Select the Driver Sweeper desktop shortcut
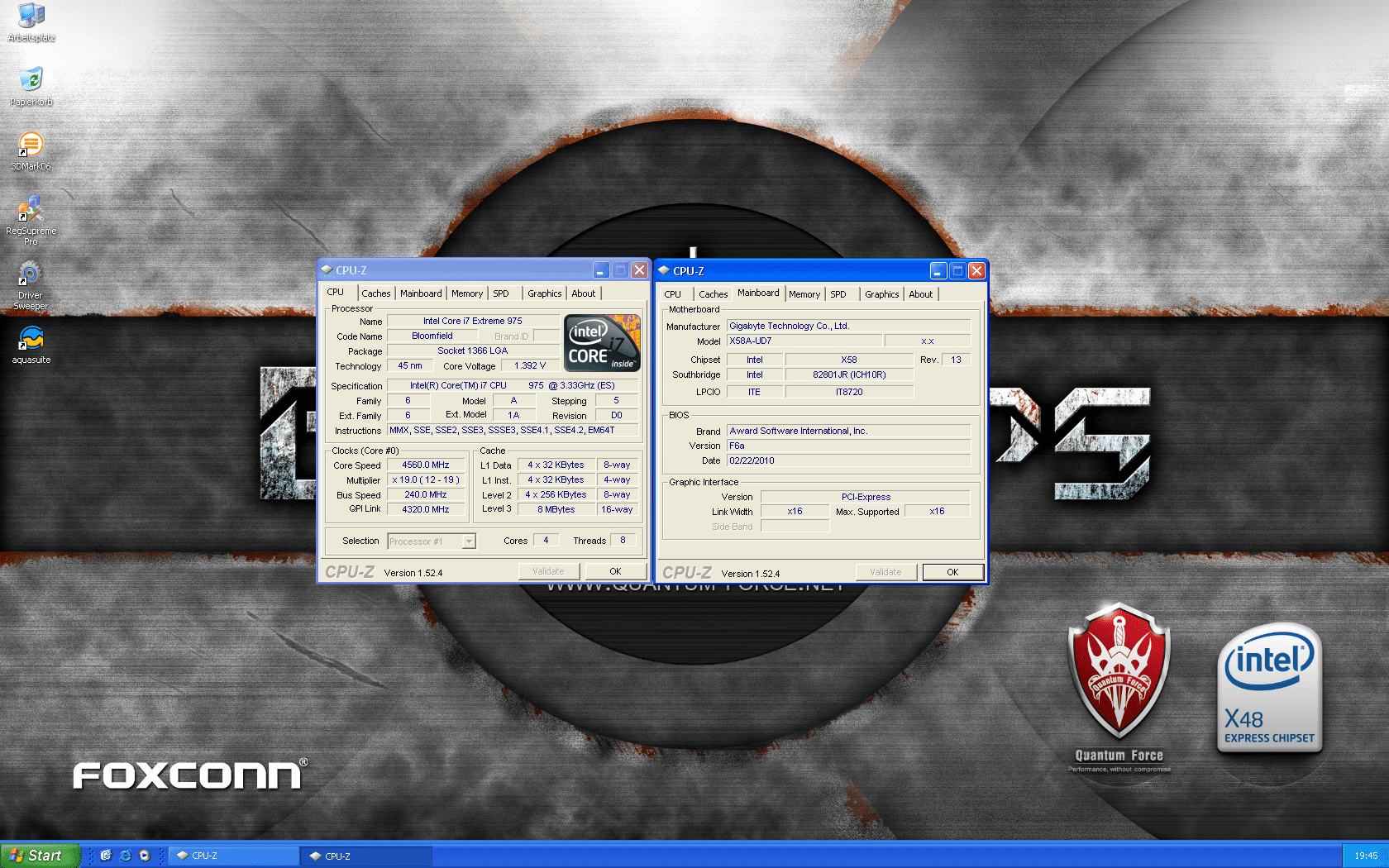Image resolution: width=1389 pixels, height=868 pixels. 31,285
